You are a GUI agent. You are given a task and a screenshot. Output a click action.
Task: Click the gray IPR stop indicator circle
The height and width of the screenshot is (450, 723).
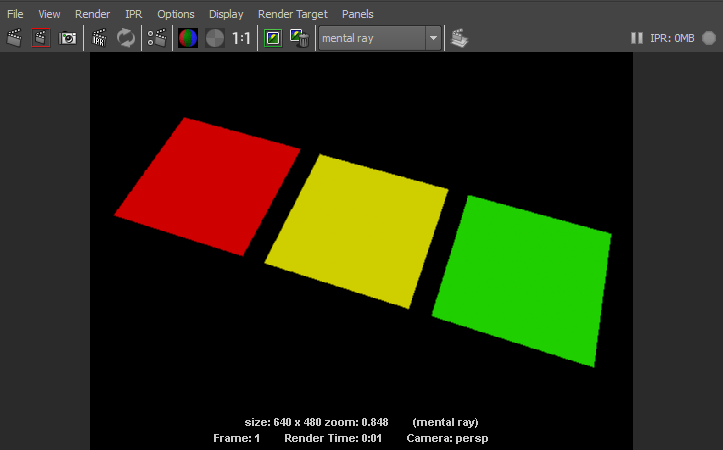pos(709,38)
